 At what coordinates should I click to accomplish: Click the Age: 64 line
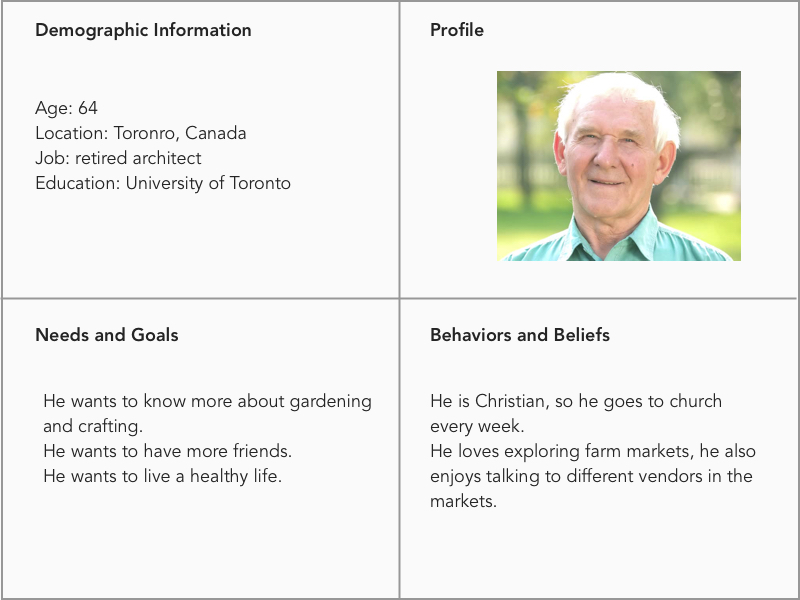(66, 108)
